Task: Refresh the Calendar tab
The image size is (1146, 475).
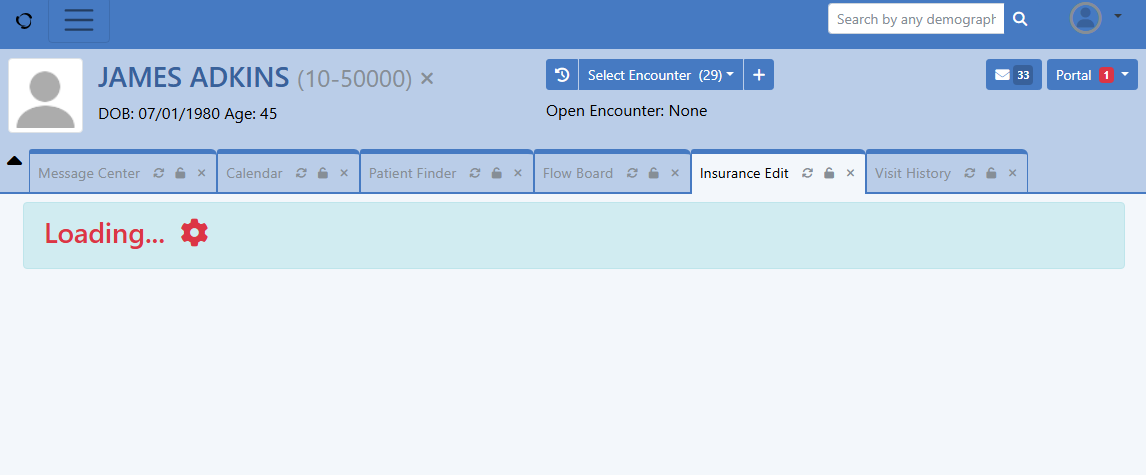Action: coord(301,173)
